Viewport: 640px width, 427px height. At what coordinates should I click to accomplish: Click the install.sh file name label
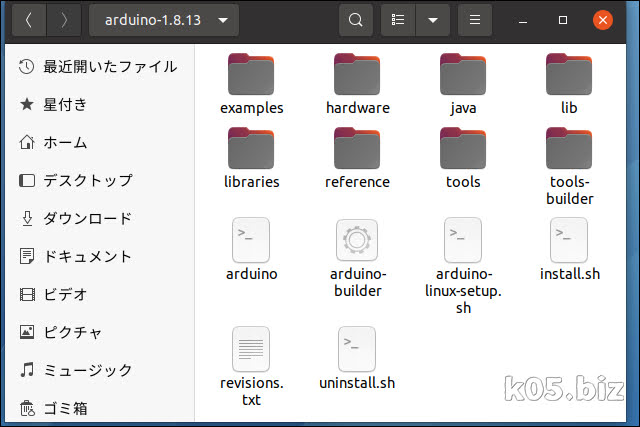pos(570,274)
